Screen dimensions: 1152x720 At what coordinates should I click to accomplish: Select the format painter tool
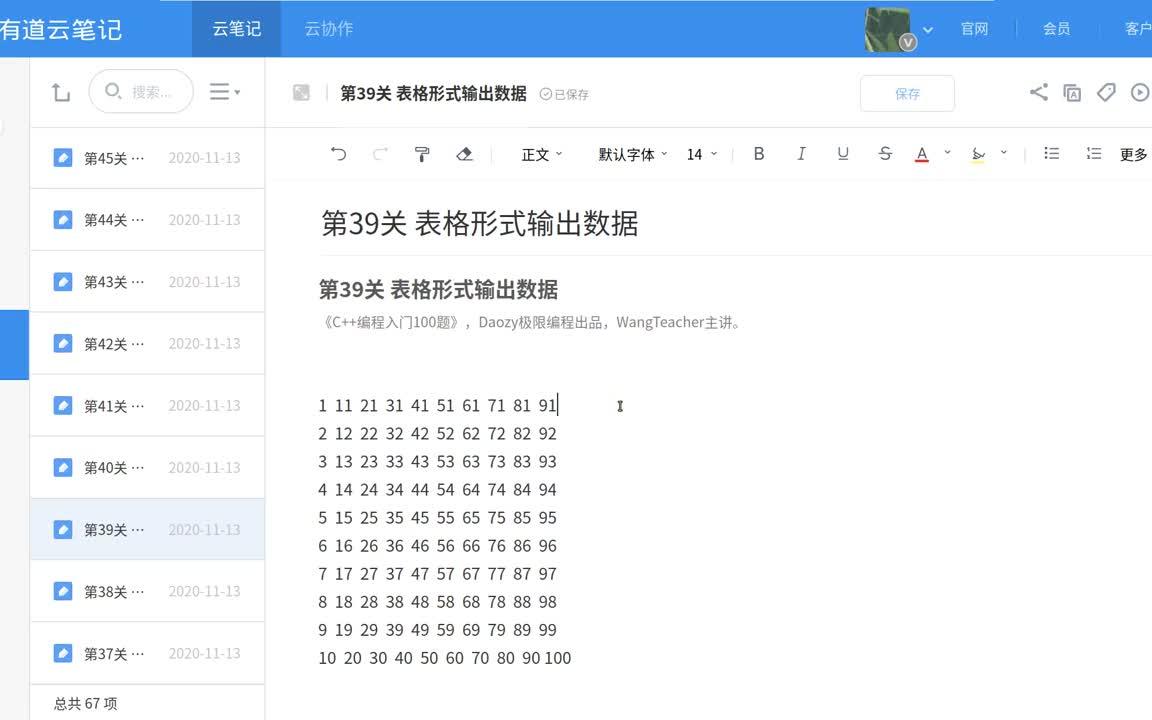pos(422,153)
